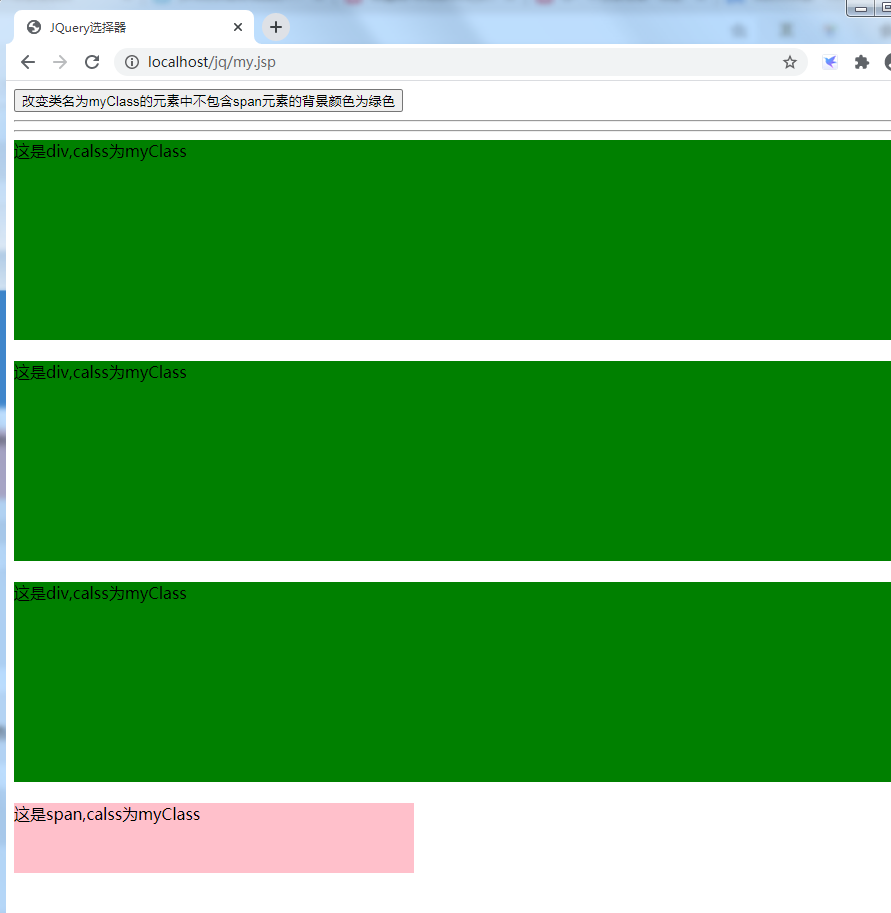Image resolution: width=891 pixels, height=913 pixels.
Task: View site information icon in address bar
Action: (132, 62)
